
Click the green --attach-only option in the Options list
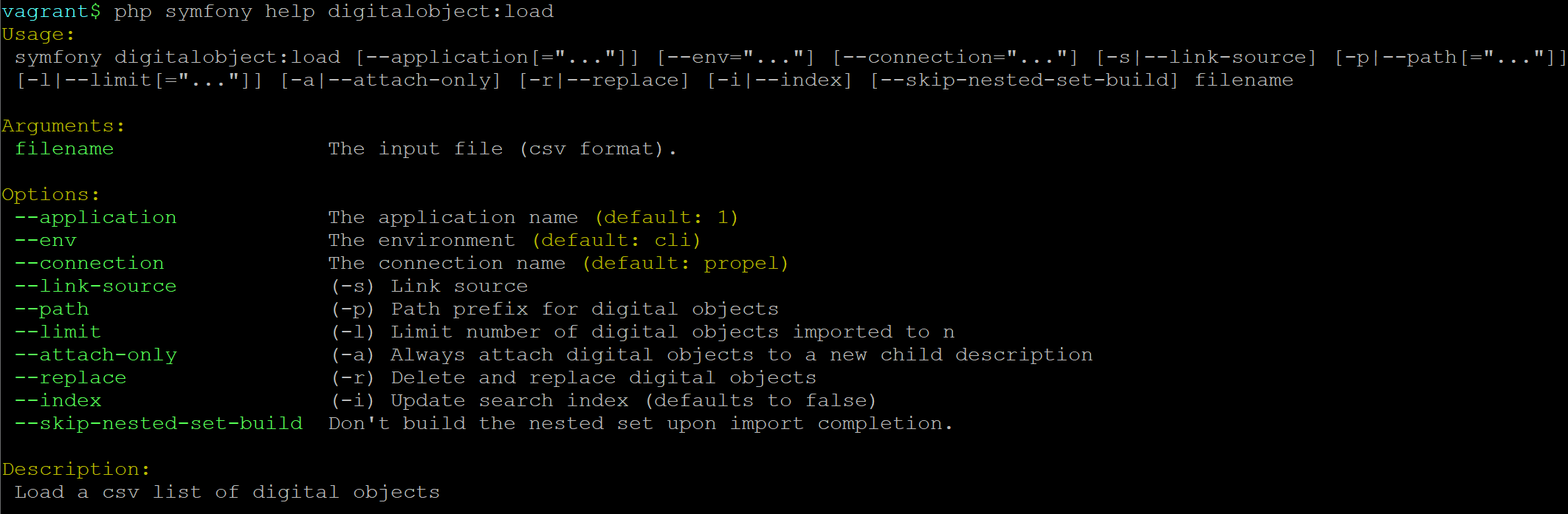tap(96, 355)
